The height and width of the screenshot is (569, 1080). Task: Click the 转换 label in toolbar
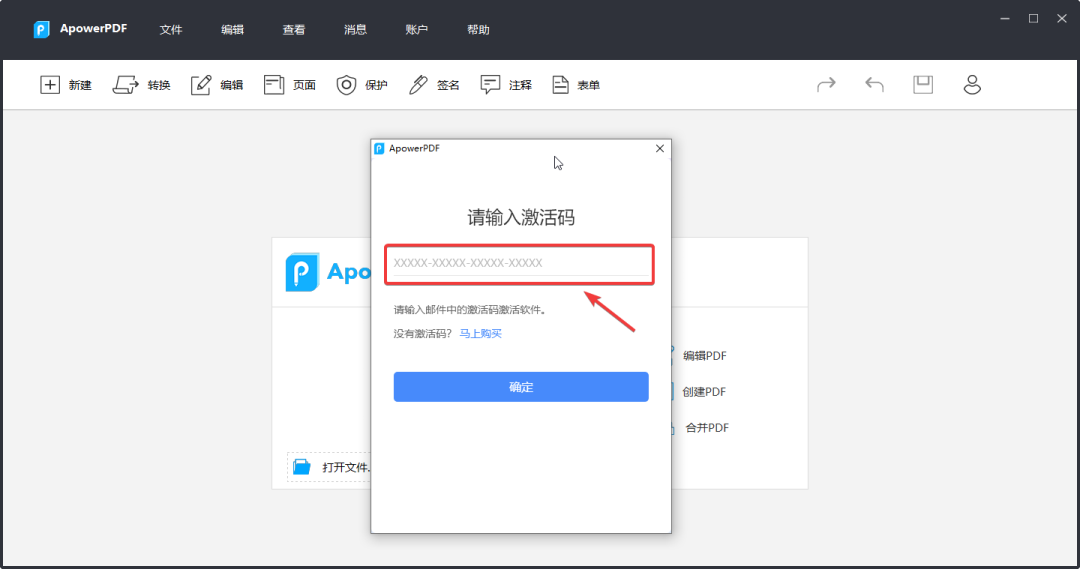(158, 85)
